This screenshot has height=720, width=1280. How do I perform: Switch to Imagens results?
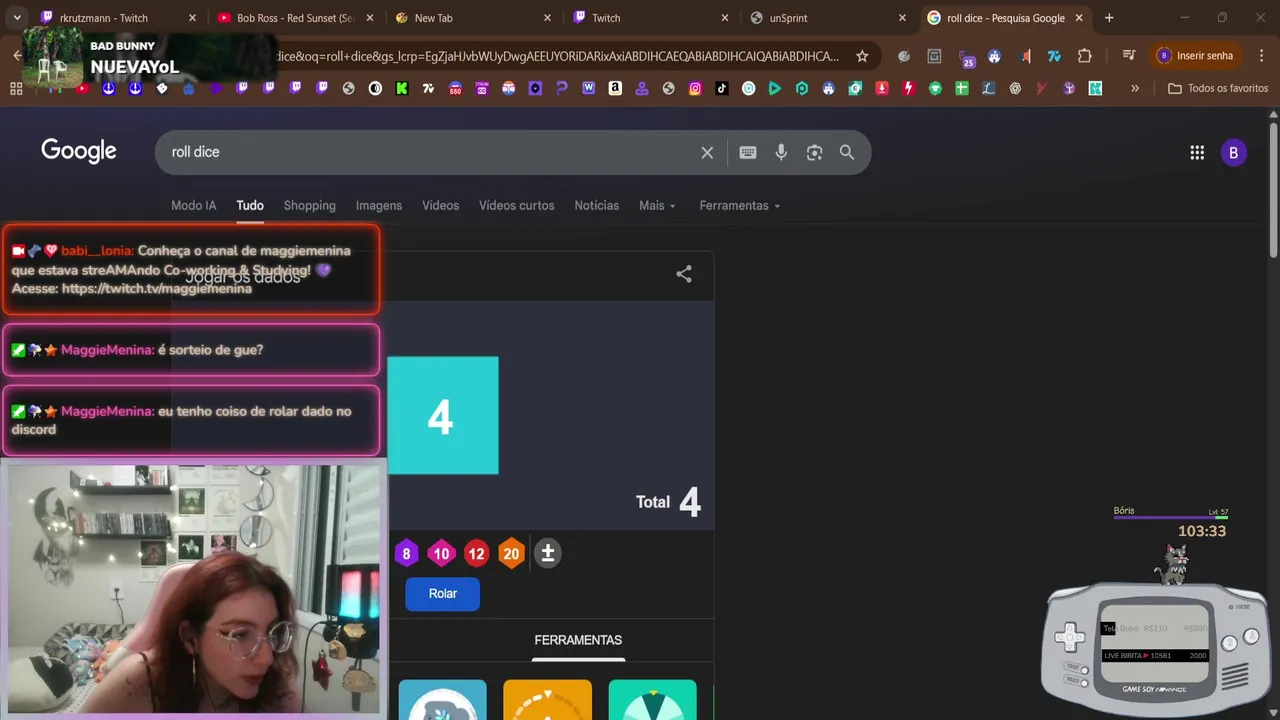tap(379, 205)
